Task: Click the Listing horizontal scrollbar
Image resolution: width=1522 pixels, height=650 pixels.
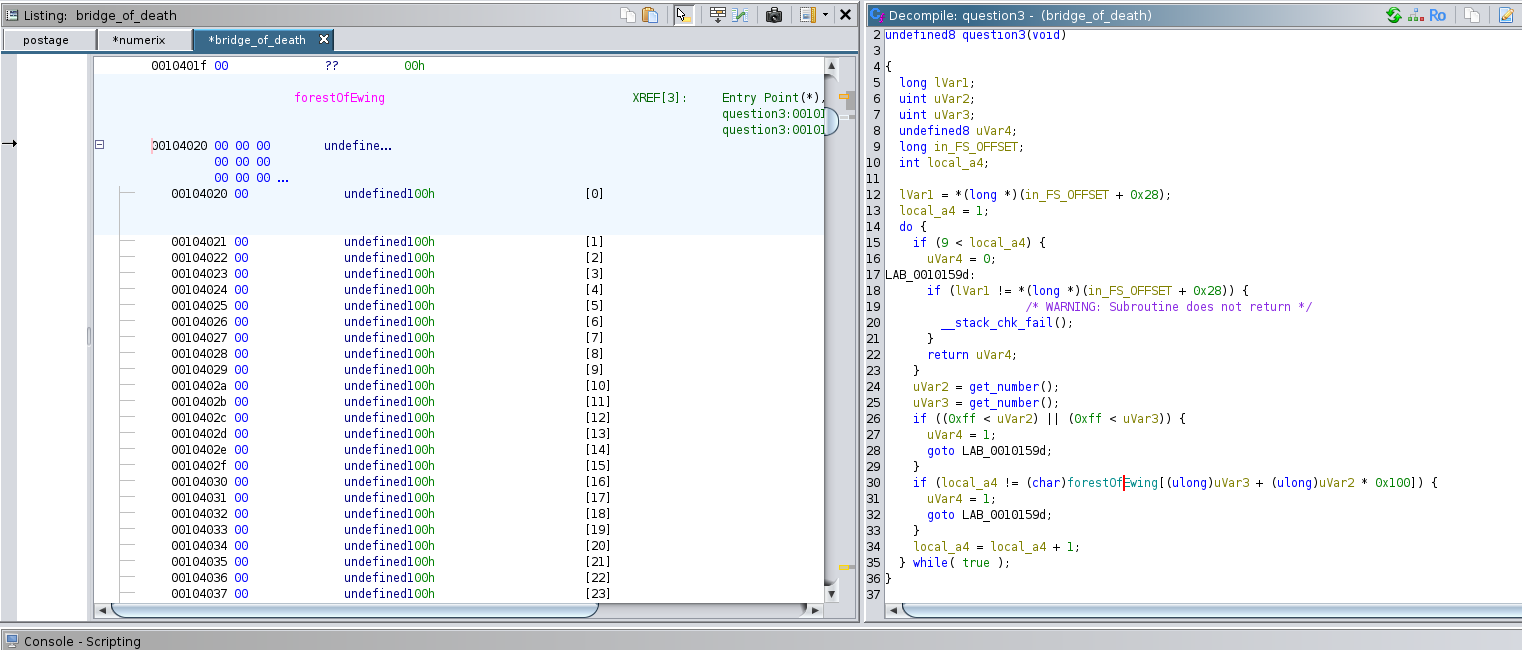Action: pyautogui.click(x=355, y=610)
